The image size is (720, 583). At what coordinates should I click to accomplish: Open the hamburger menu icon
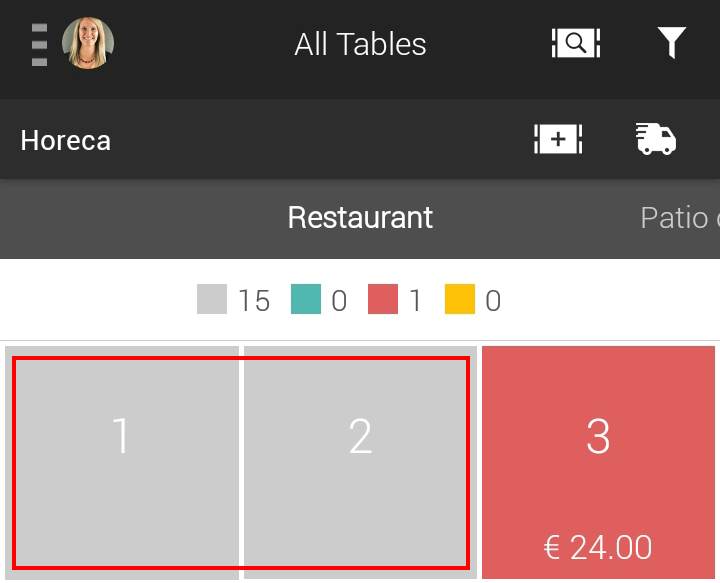pos(39,45)
